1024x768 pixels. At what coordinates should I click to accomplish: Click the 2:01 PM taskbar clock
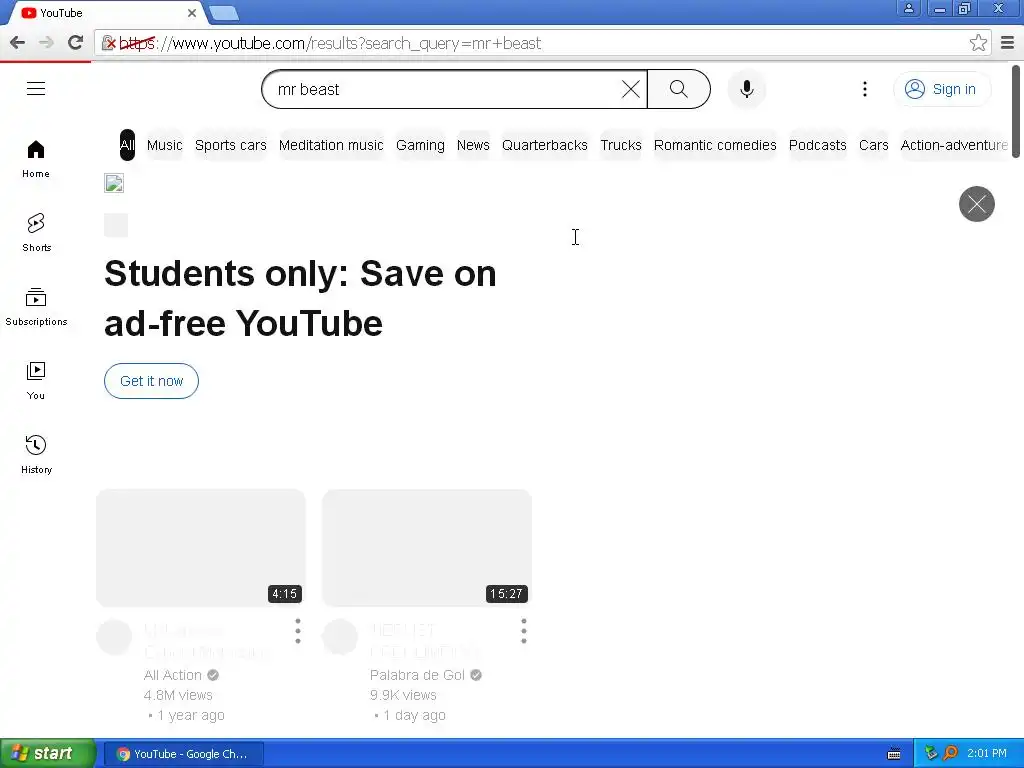pos(987,753)
